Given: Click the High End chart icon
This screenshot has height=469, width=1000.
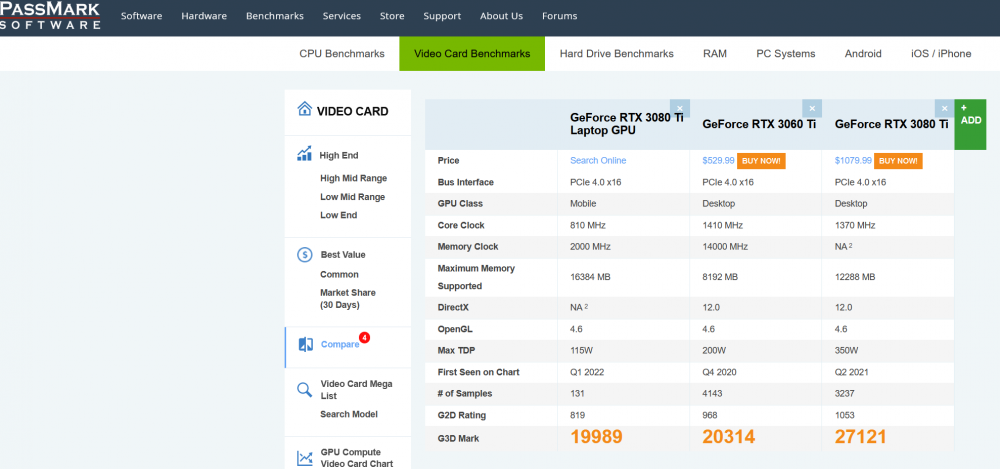Looking at the screenshot, I should [304, 155].
